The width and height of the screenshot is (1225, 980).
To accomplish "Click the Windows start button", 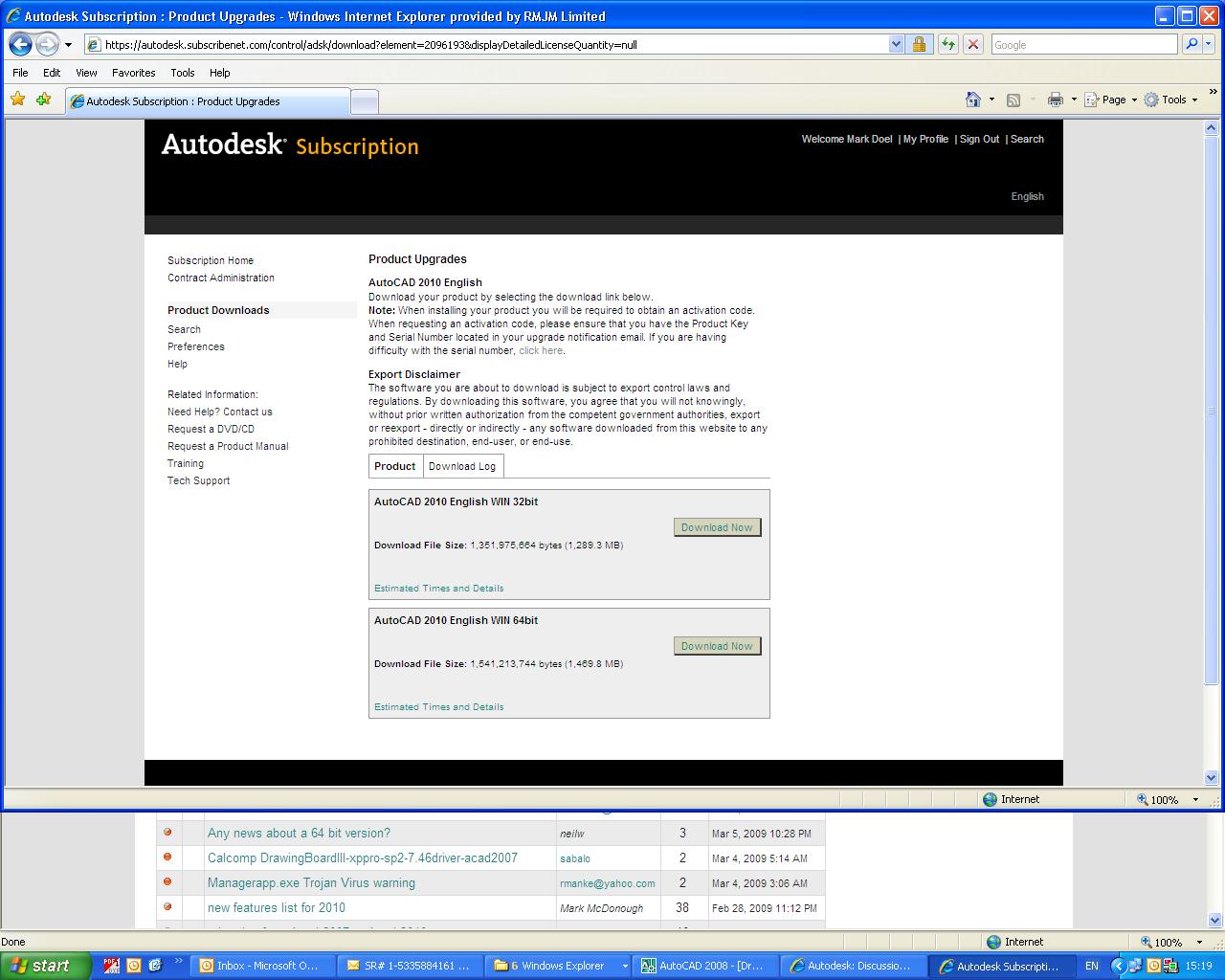I will point(45,966).
